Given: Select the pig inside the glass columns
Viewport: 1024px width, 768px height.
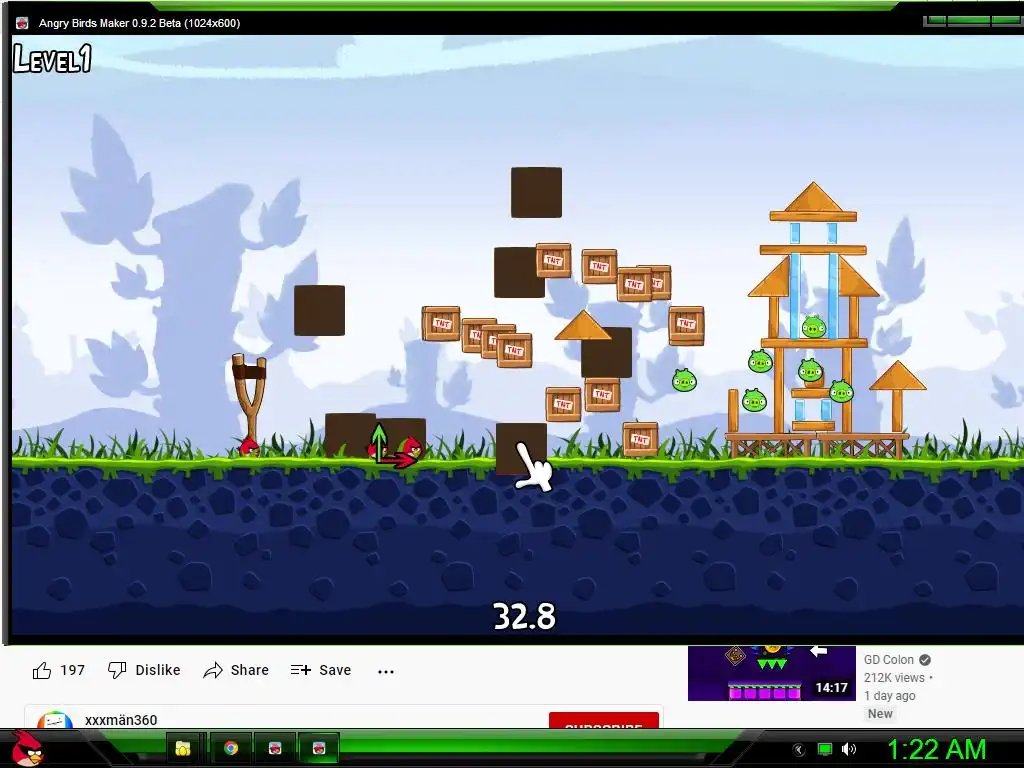Looking at the screenshot, I should click(814, 326).
